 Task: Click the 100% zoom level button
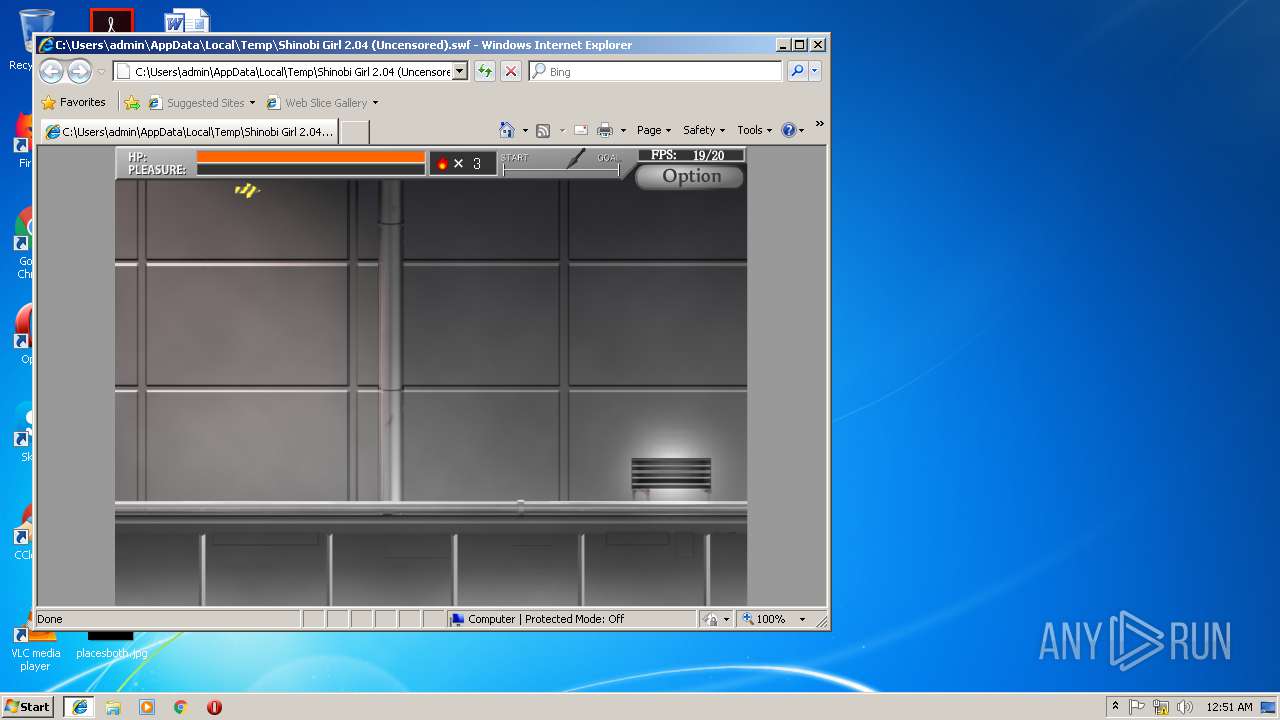[x=765, y=619]
